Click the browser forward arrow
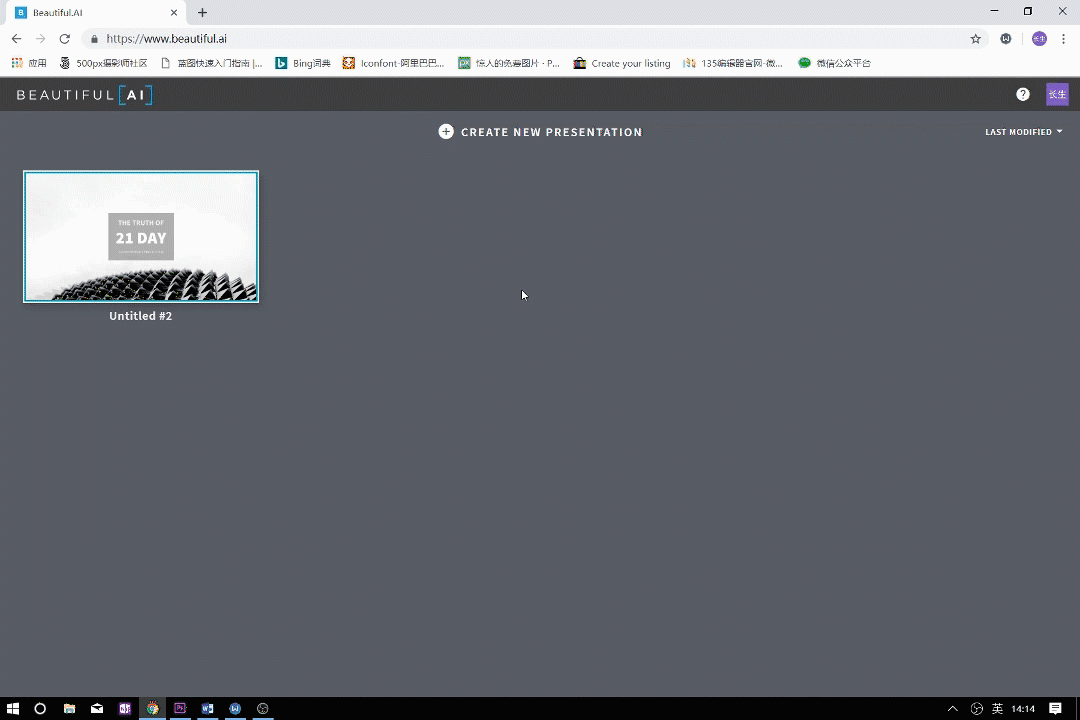The height and width of the screenshot is (720, 1080). 41,39
